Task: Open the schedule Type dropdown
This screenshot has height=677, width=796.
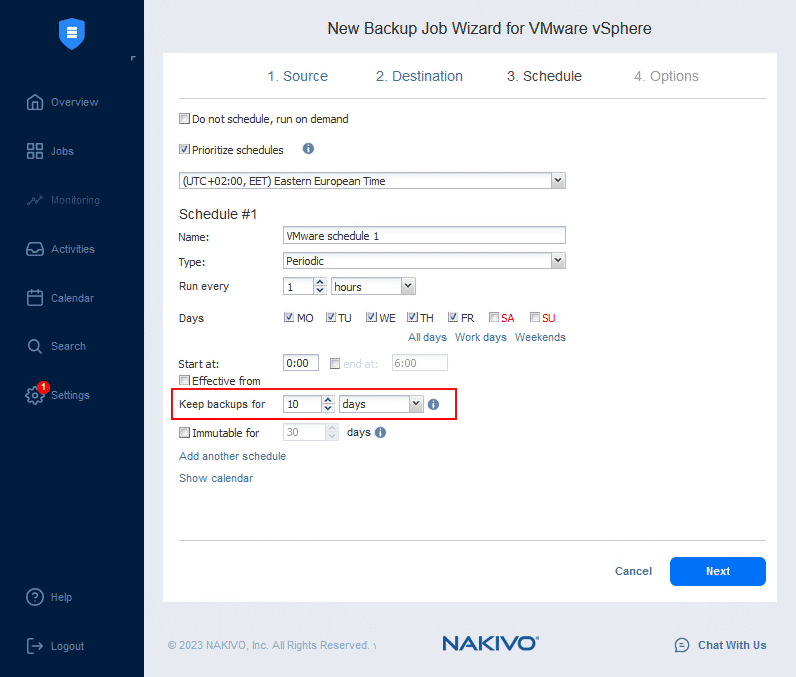Action: 558,261
